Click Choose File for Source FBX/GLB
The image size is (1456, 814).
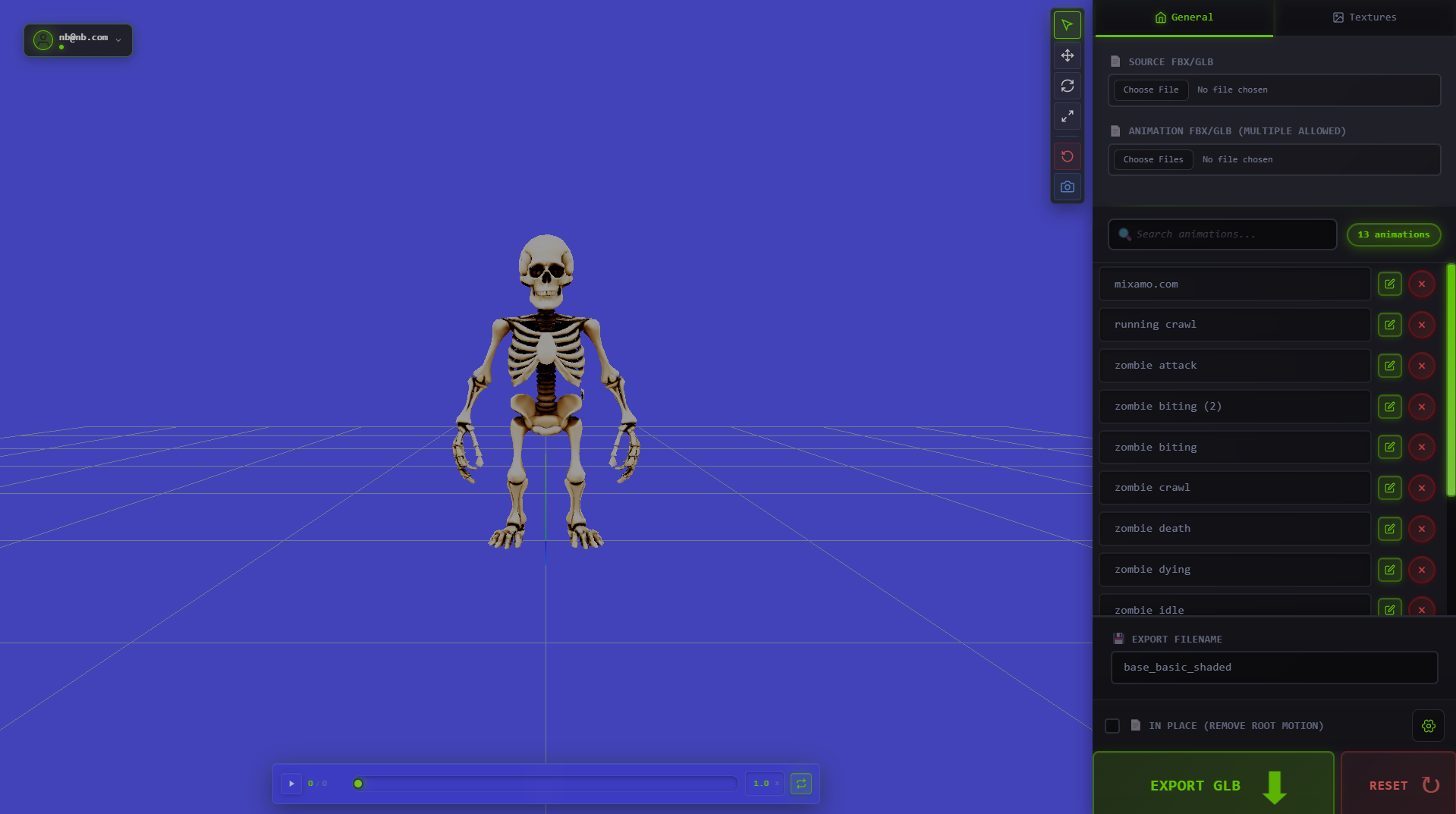pos(1151,90)
